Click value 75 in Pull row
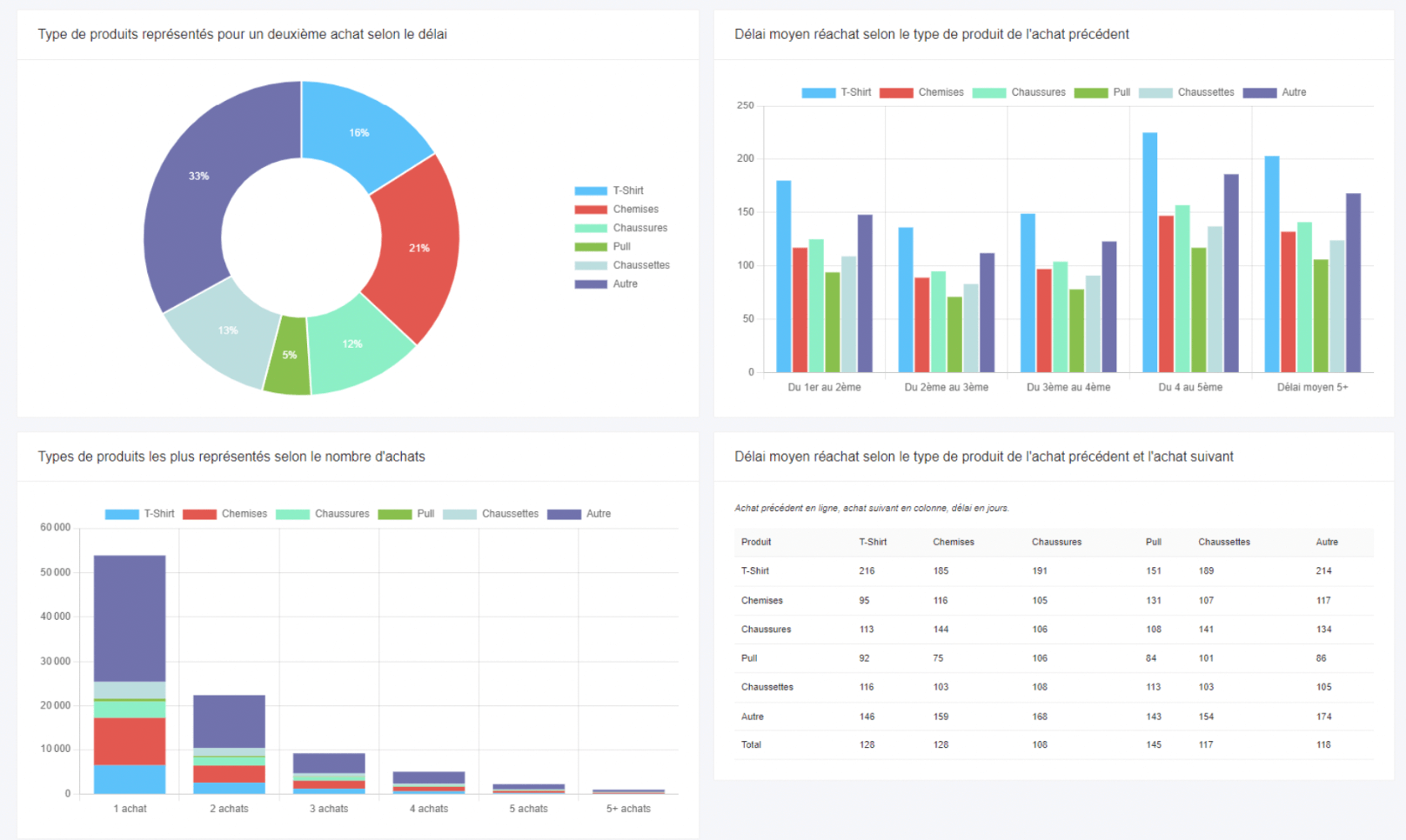This screenshot has height=840, width=1406. coord(938,658)
